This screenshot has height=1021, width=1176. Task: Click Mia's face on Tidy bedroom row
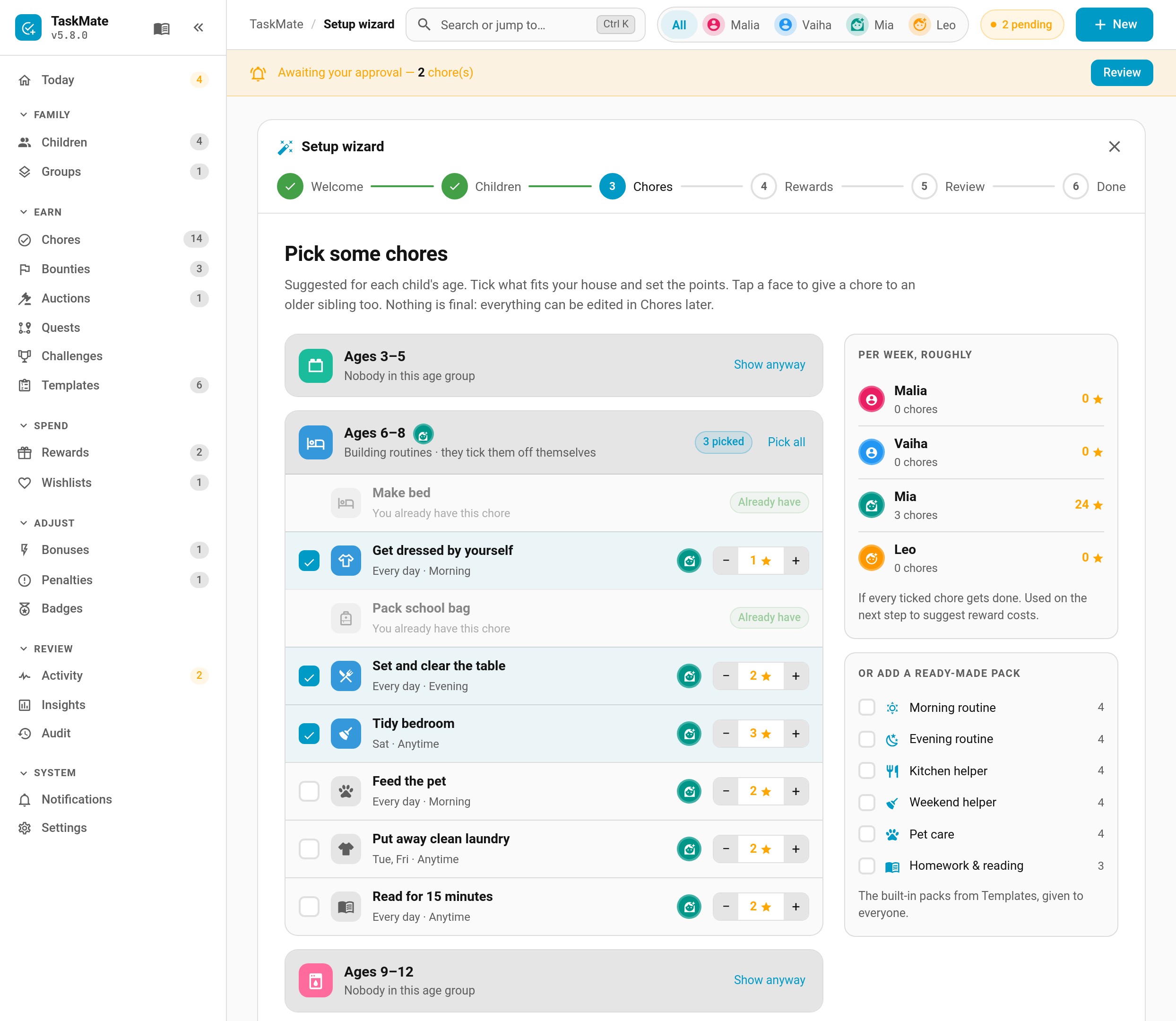(x=689, y=734)
